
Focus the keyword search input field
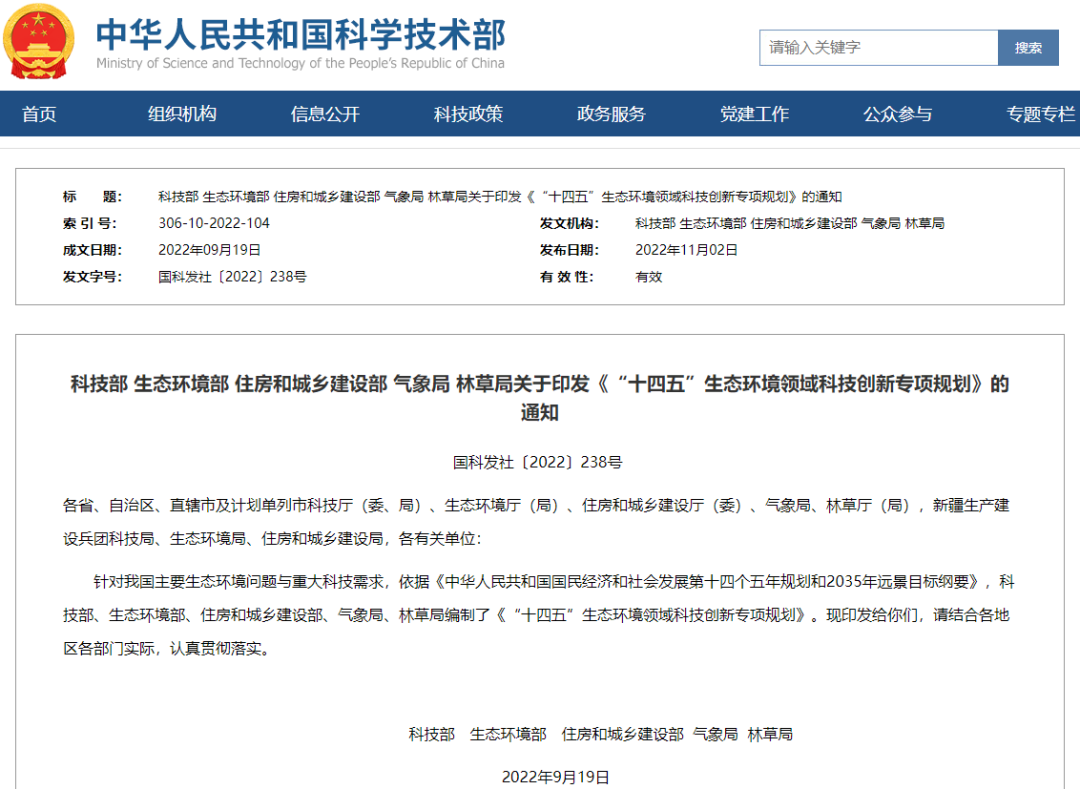click(878, 47)
